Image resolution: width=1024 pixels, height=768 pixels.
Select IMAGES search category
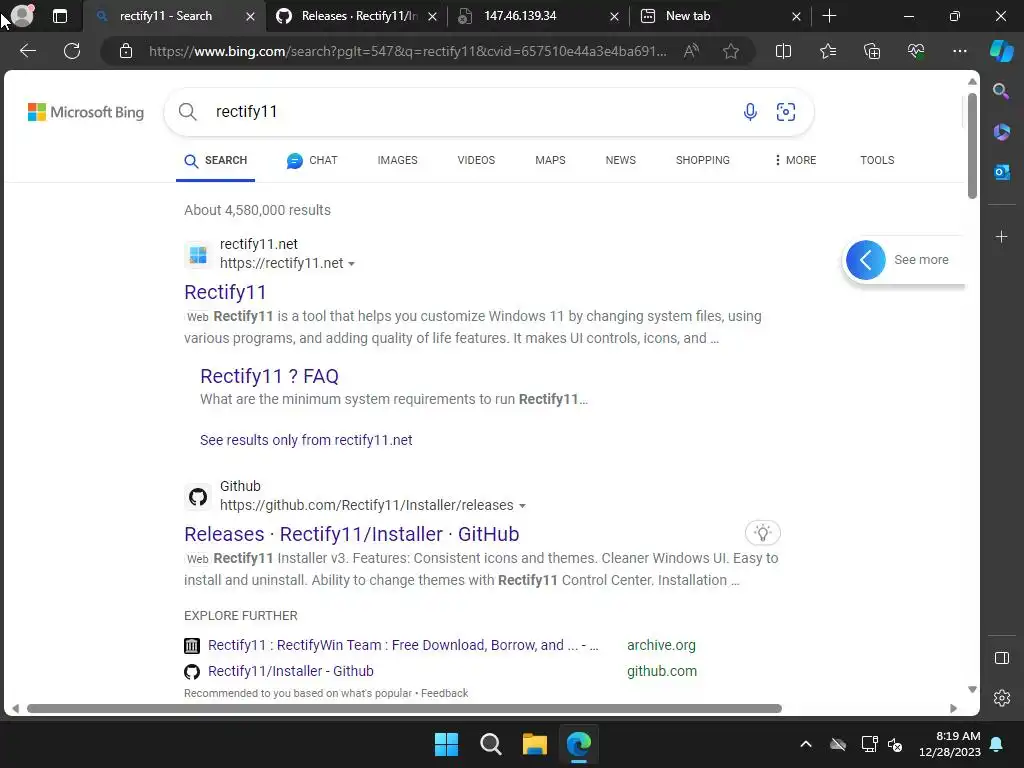point(397,160)
